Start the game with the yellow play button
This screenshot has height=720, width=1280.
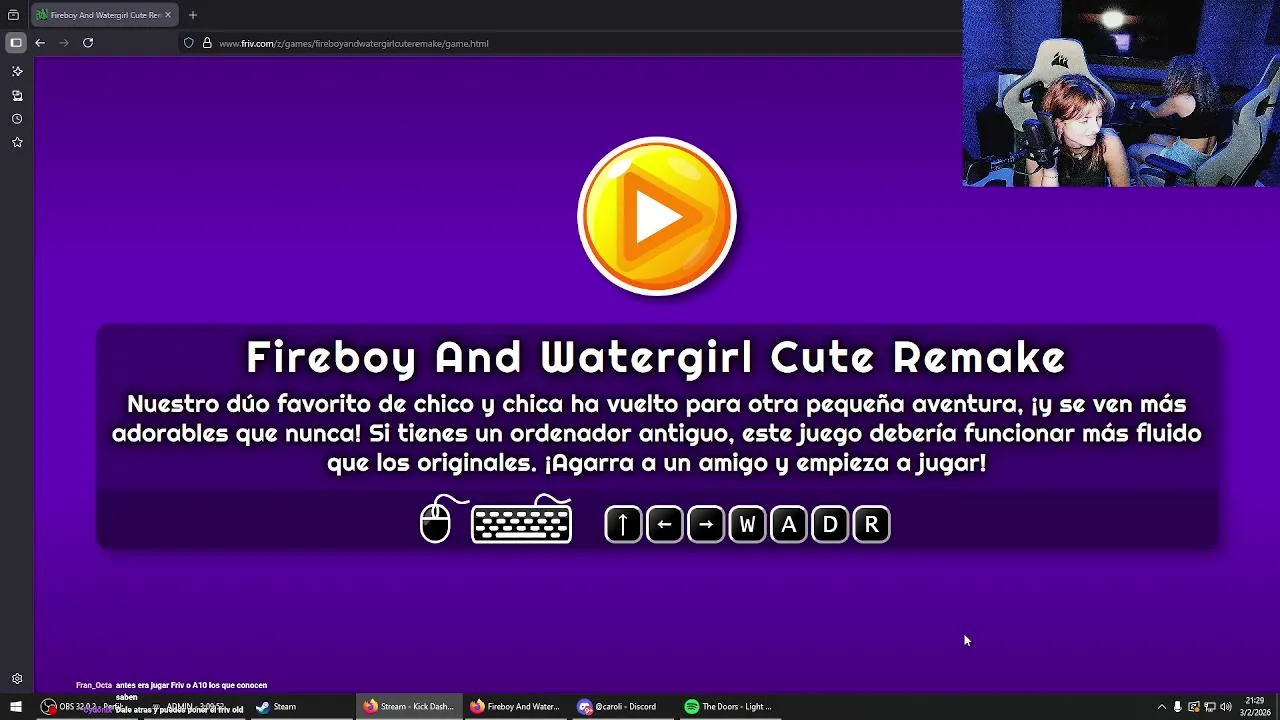click(657, 216)
